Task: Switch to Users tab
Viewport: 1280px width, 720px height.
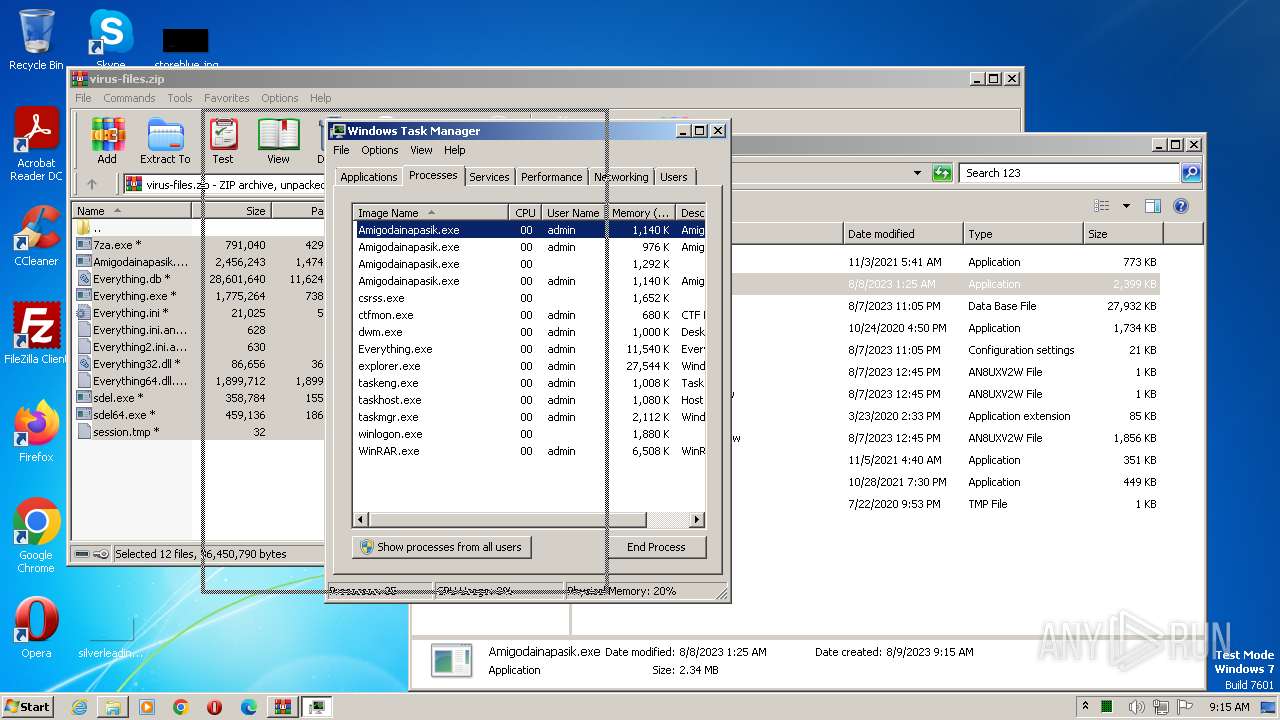Action: click(x=674, y=177)
